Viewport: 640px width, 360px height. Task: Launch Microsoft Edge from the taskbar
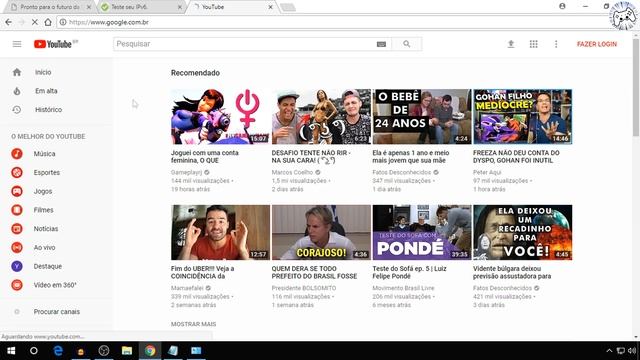coord(58,351)
